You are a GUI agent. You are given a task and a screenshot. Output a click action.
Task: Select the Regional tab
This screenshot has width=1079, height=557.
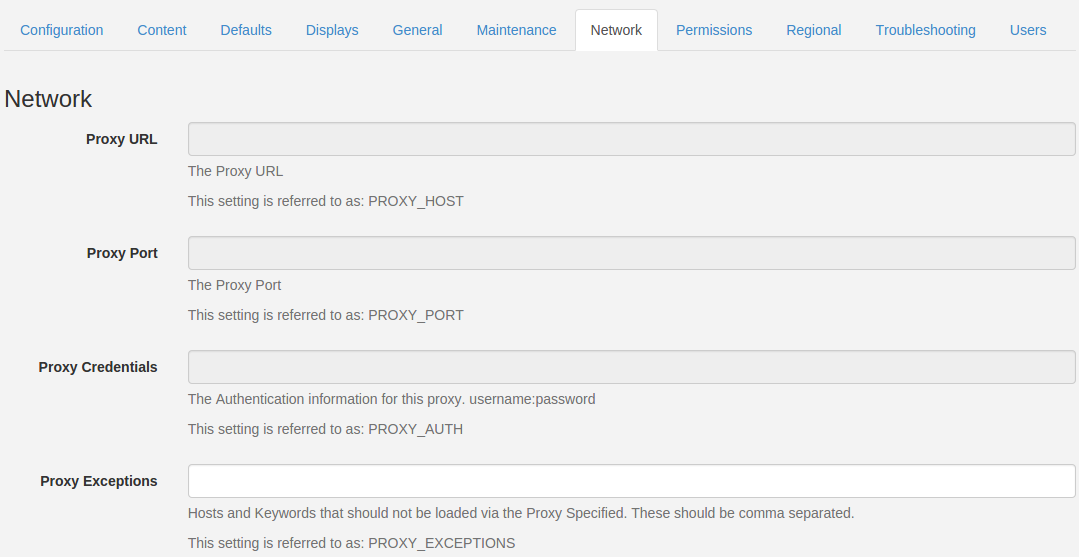click(814, 30)
